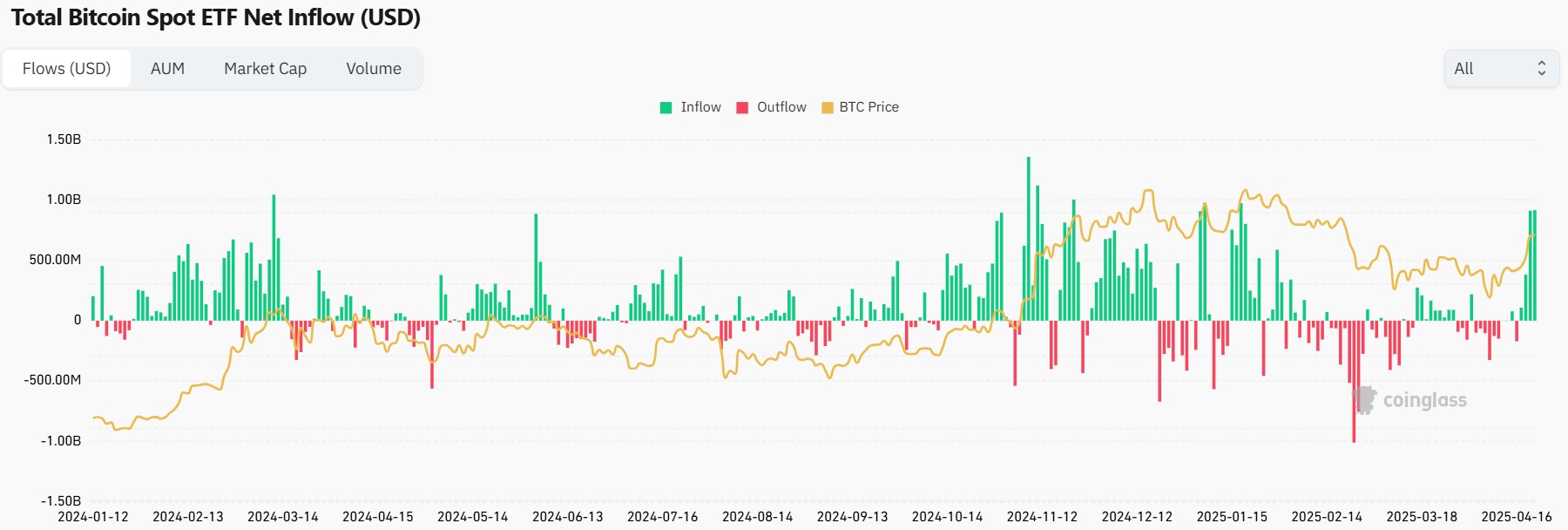Click the coinglass watermark text
The width and height of the screenshot is (1568, 530).
[x=1424, y=400]
